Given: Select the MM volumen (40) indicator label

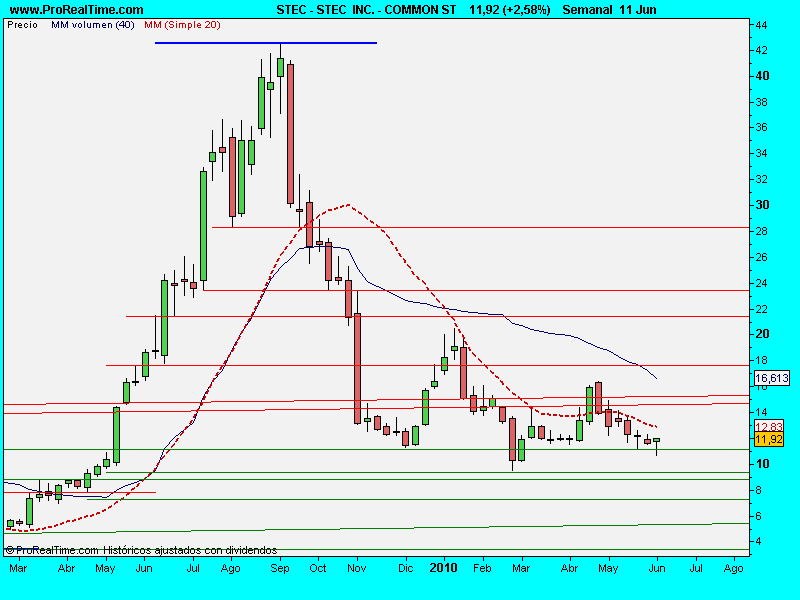Looking at the screenshot, I should coord(92,25).
